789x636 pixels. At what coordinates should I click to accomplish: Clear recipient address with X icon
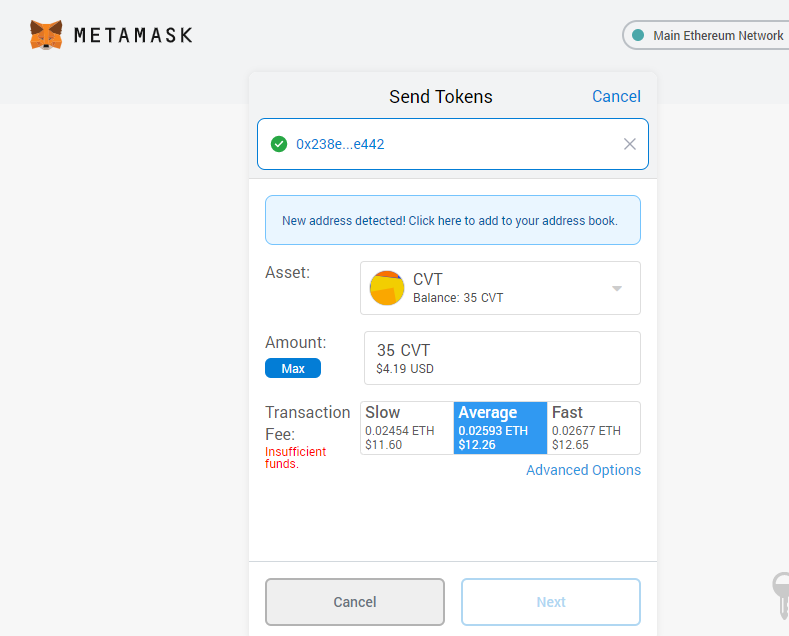pos(629,144)
